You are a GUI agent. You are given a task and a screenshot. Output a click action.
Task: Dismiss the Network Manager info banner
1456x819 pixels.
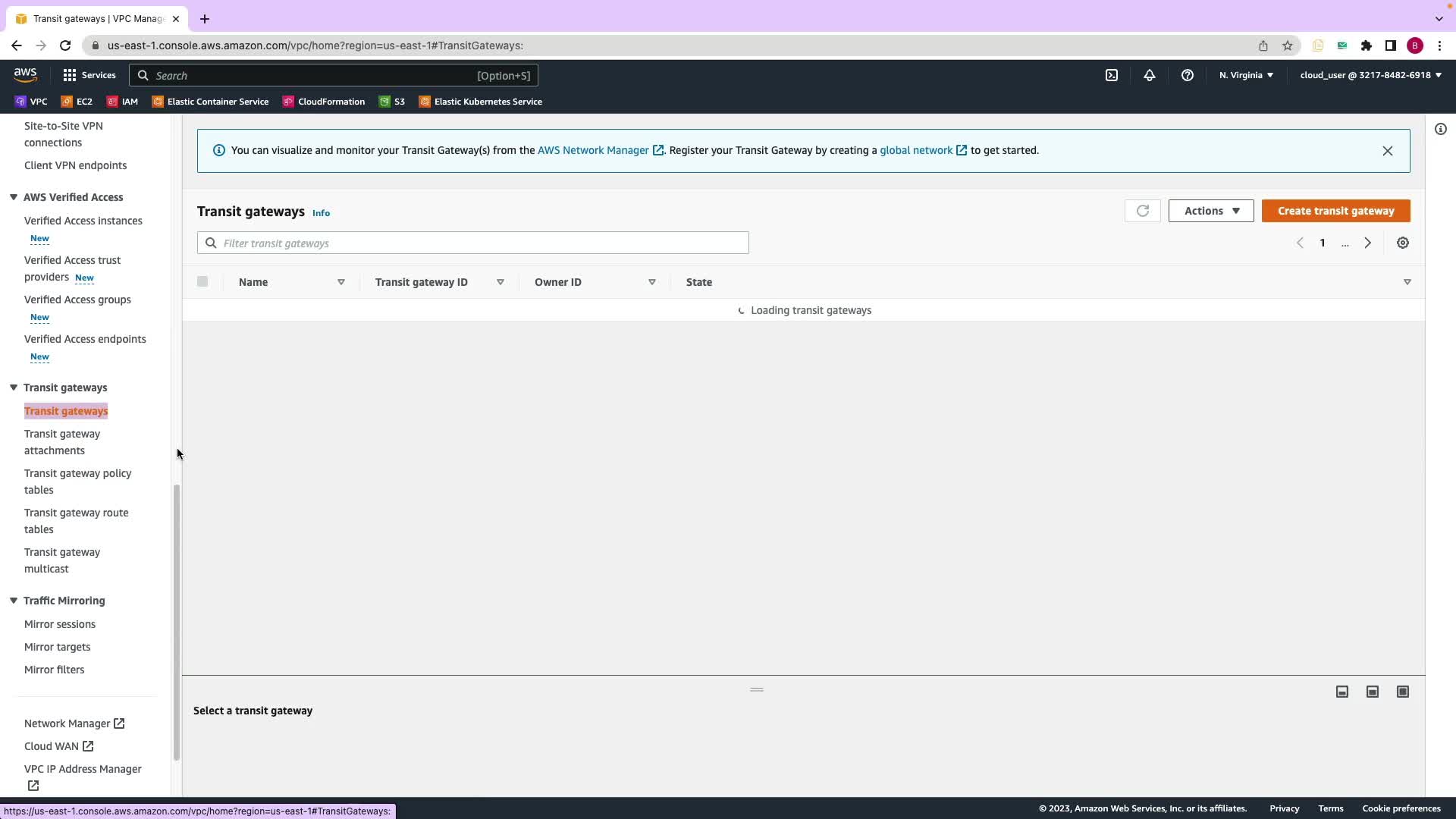point(1387,151)
